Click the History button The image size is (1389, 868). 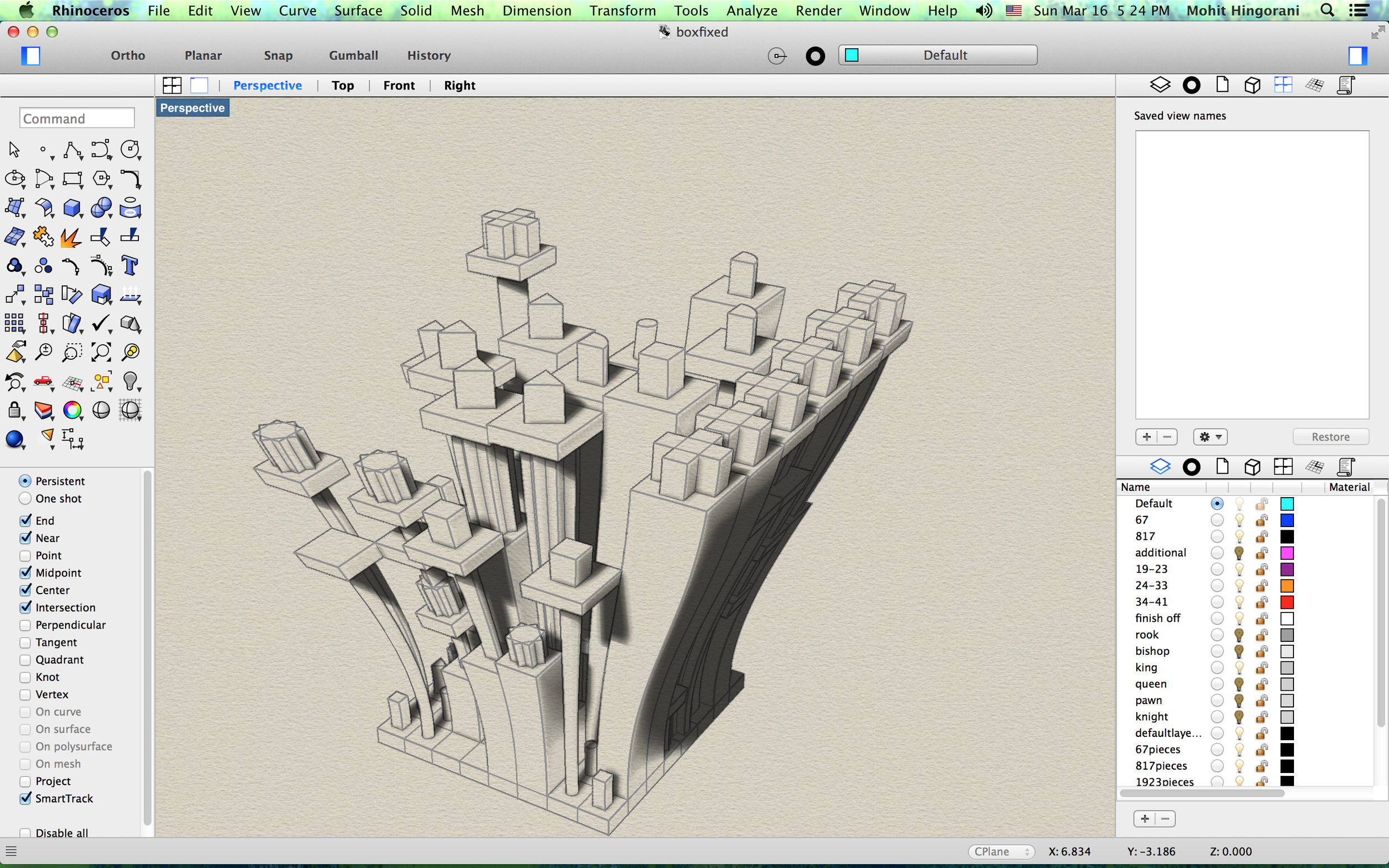[428, 56]
